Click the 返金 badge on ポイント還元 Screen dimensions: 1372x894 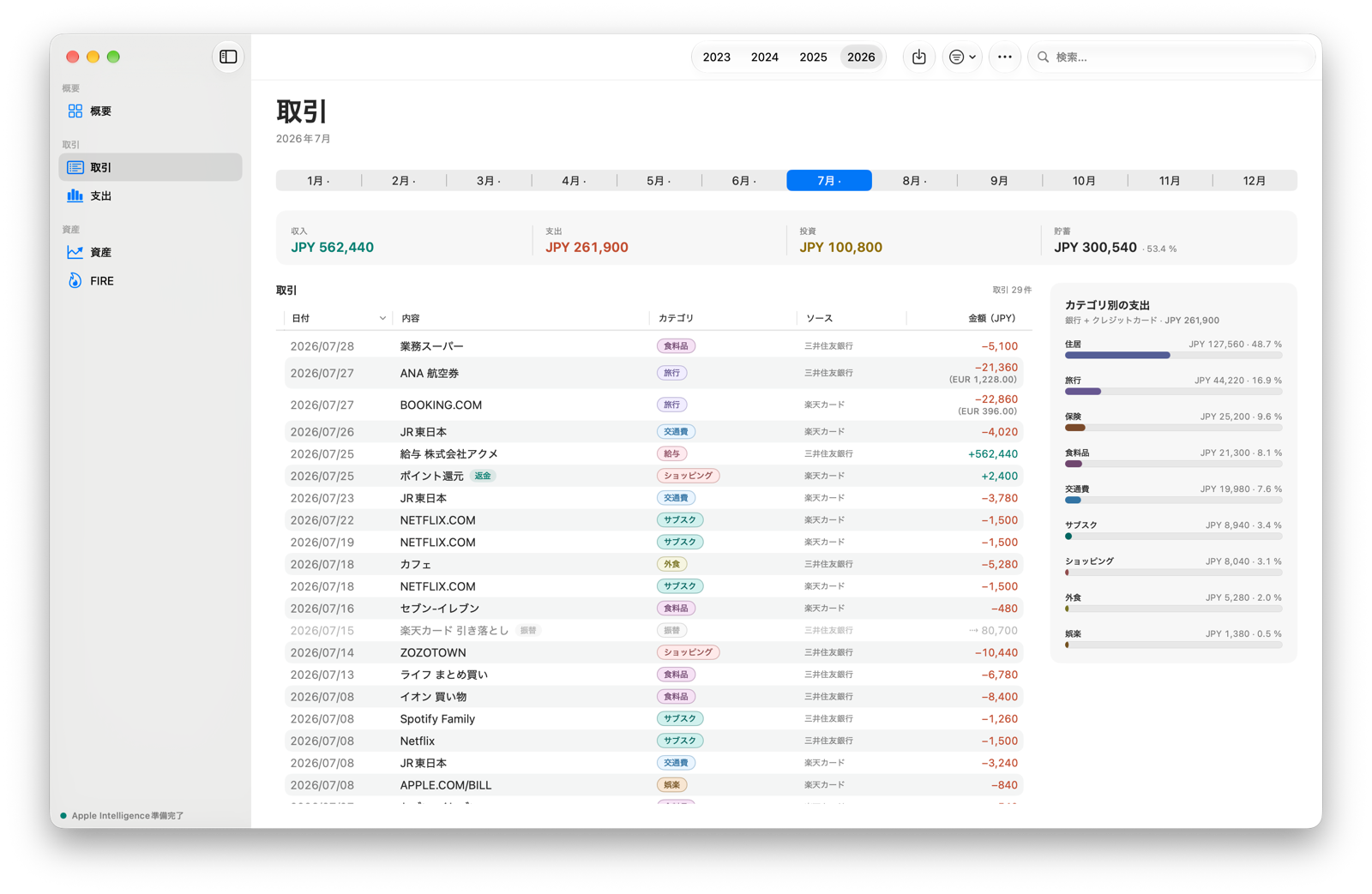click(483, 476)
